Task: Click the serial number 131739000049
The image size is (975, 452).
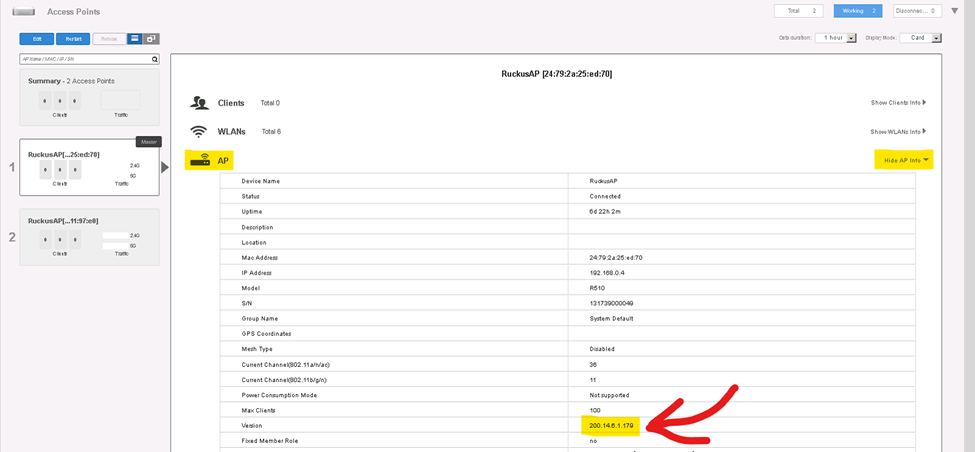Action: (611, 303)
